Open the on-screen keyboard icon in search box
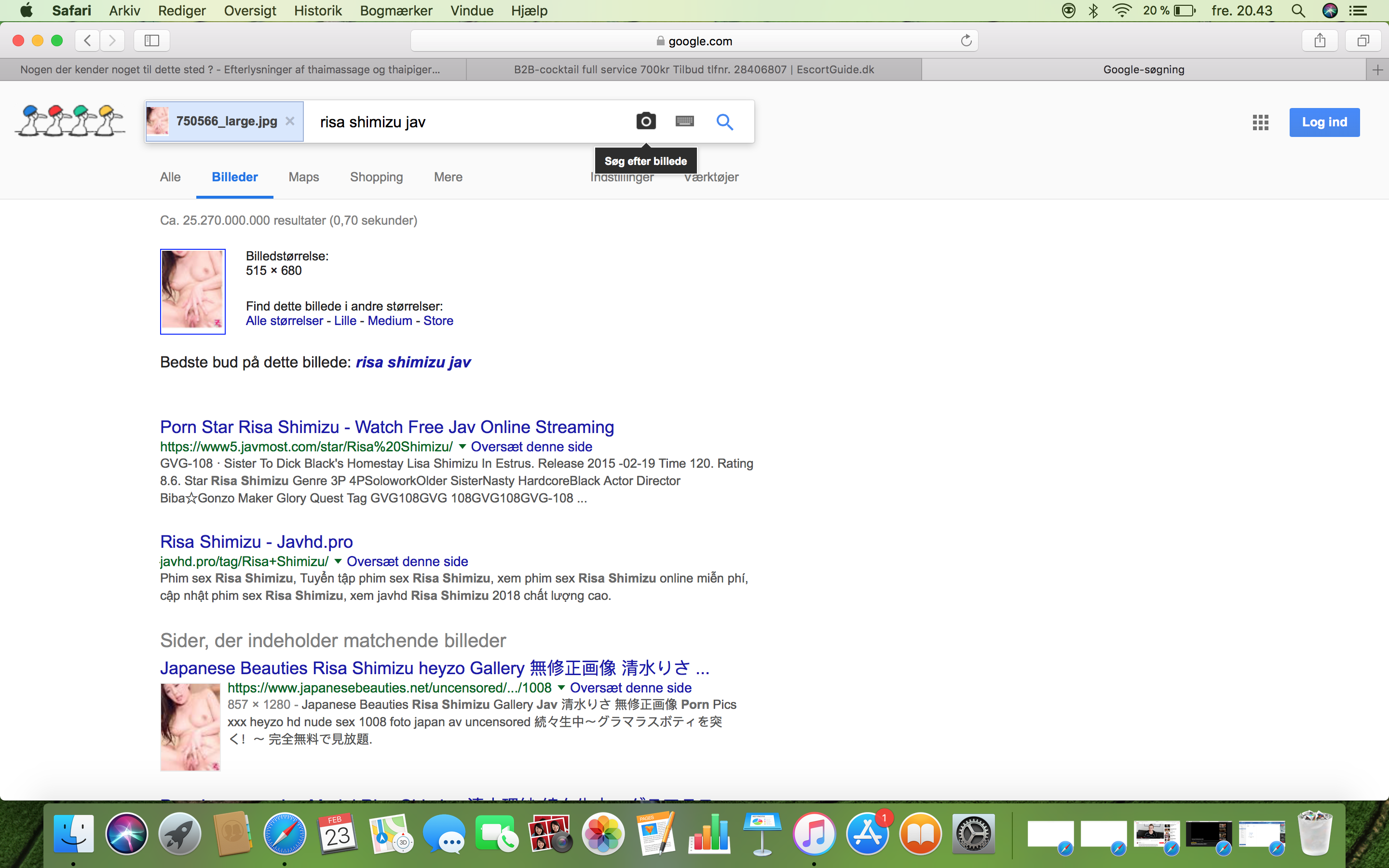Screen dimensions: 1389x868 [x=684, y=121]
